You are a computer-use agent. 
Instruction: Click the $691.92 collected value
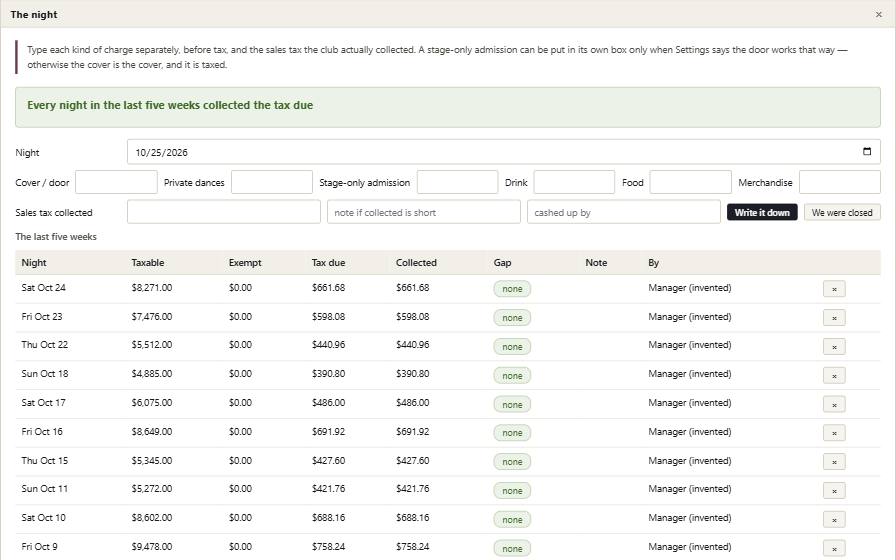point(413,431)
